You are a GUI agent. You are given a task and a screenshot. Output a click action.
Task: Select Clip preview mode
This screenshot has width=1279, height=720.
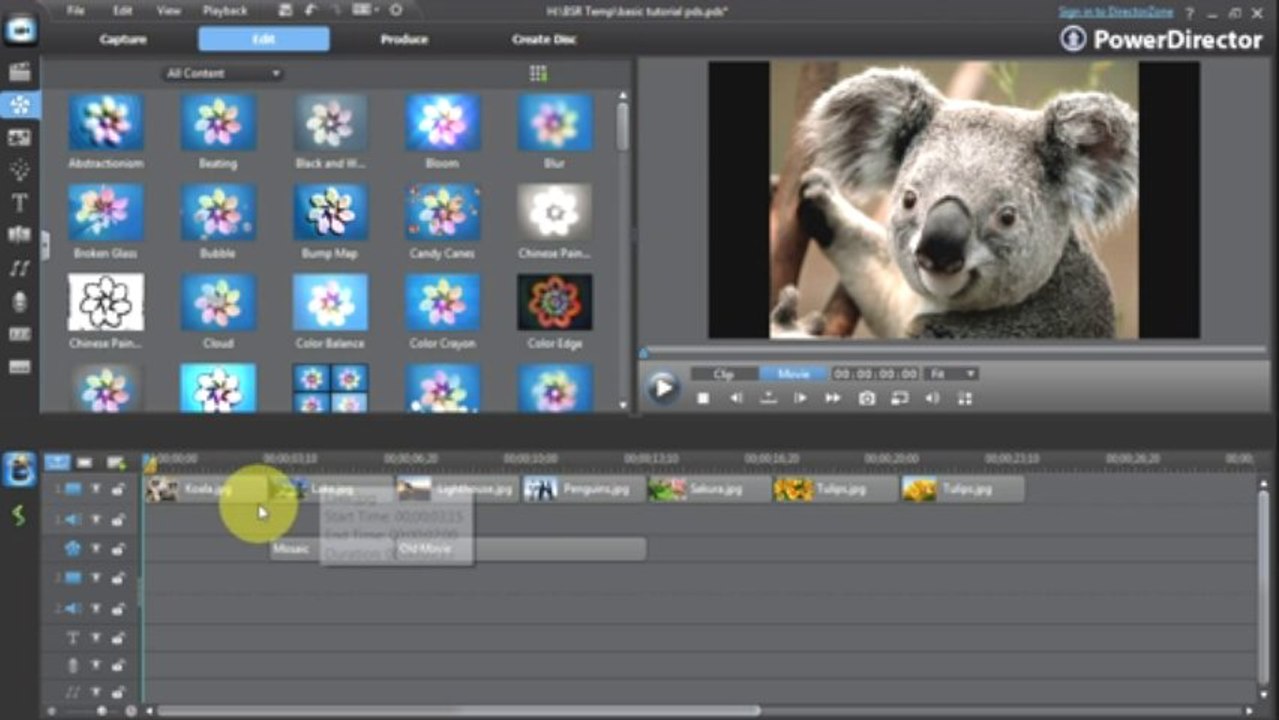724,374
